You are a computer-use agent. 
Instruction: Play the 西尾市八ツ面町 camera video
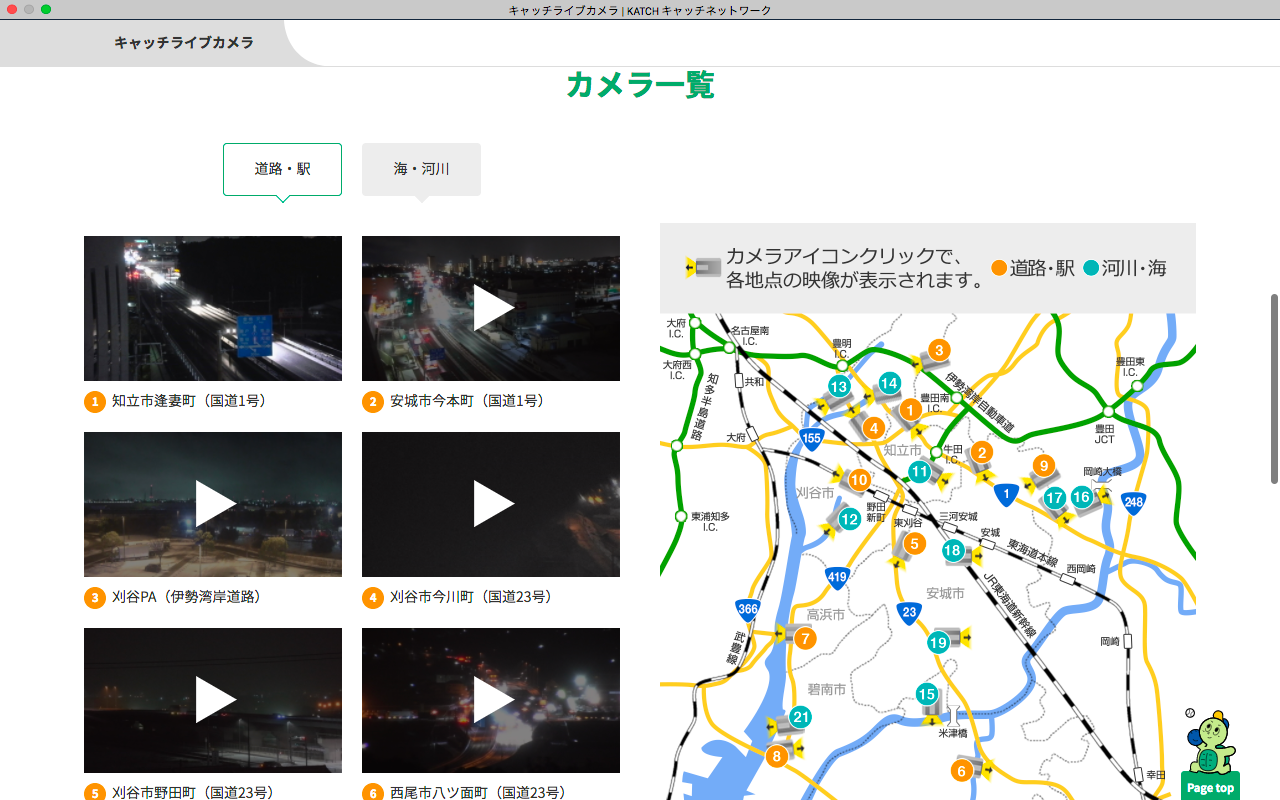click(x=491, y=700)
